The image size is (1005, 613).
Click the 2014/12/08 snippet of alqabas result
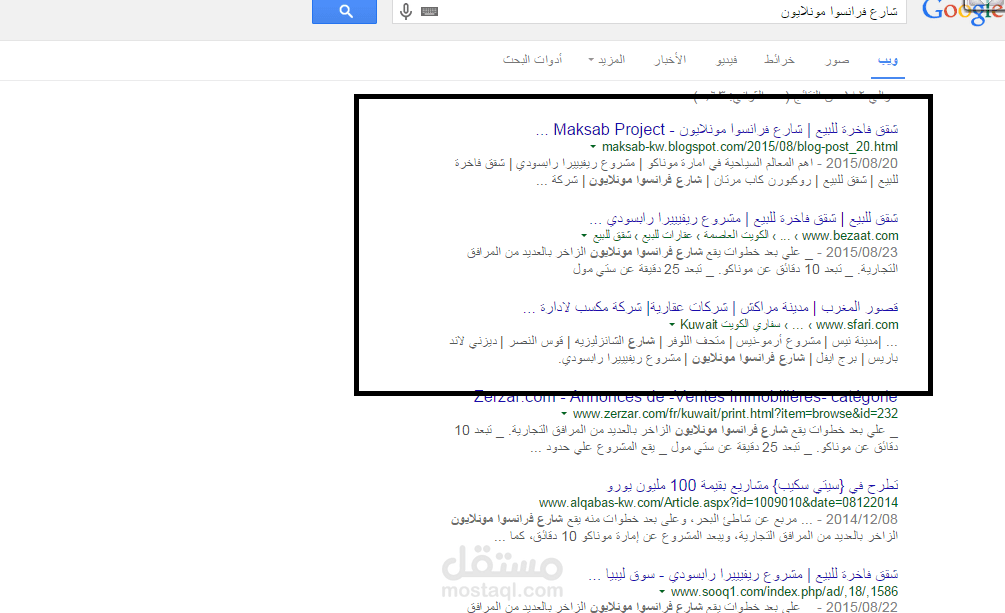(674, 528)
